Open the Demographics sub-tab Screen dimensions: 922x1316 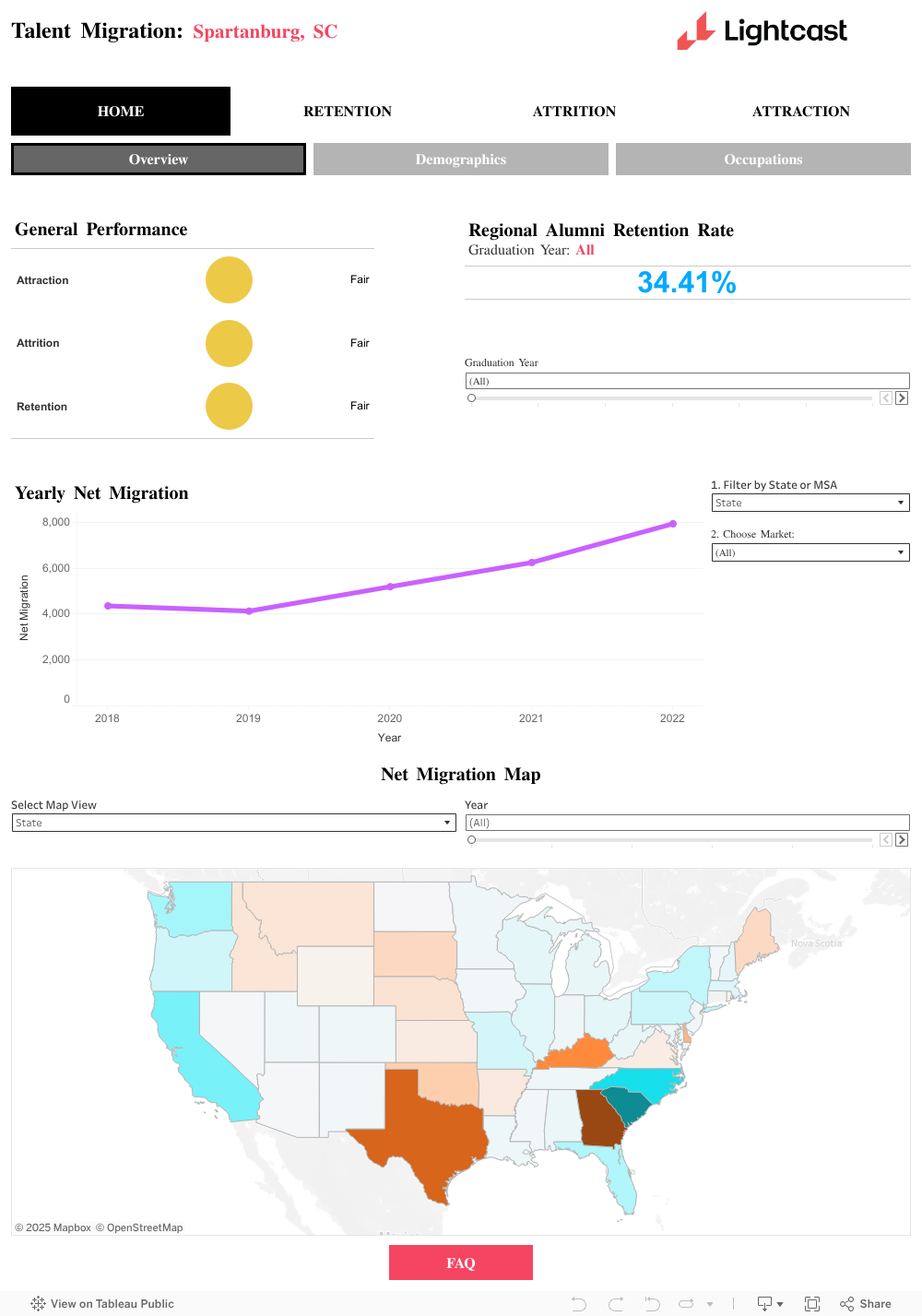(461, 160)
